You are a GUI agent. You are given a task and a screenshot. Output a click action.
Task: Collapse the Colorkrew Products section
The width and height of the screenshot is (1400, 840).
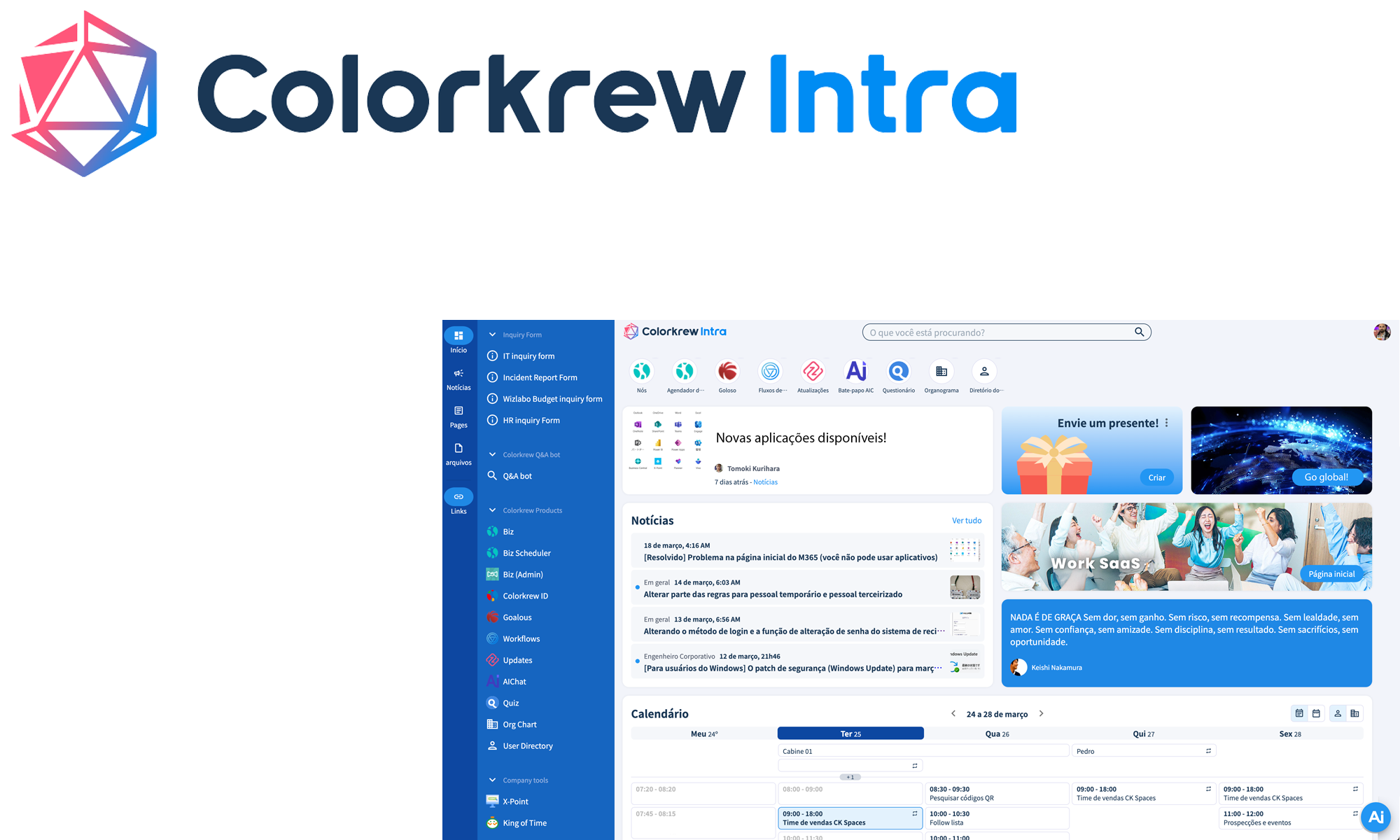click(492, 510)
